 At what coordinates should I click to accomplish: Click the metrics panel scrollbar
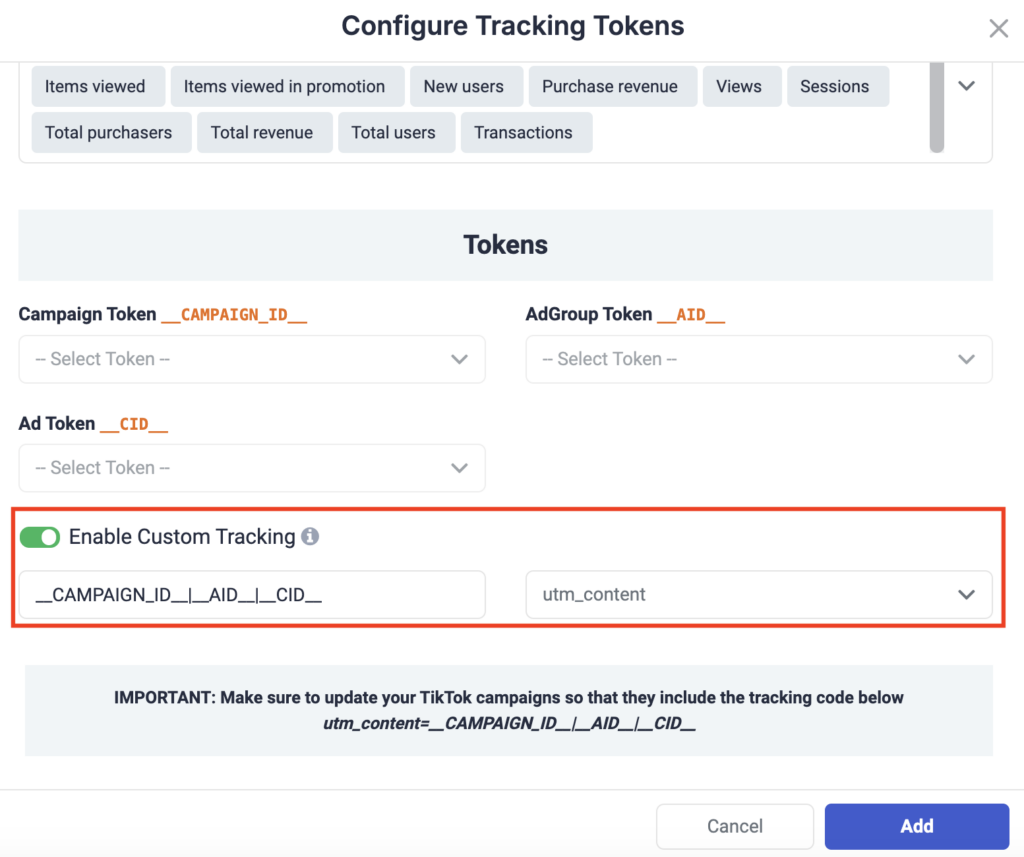(937, 110)
